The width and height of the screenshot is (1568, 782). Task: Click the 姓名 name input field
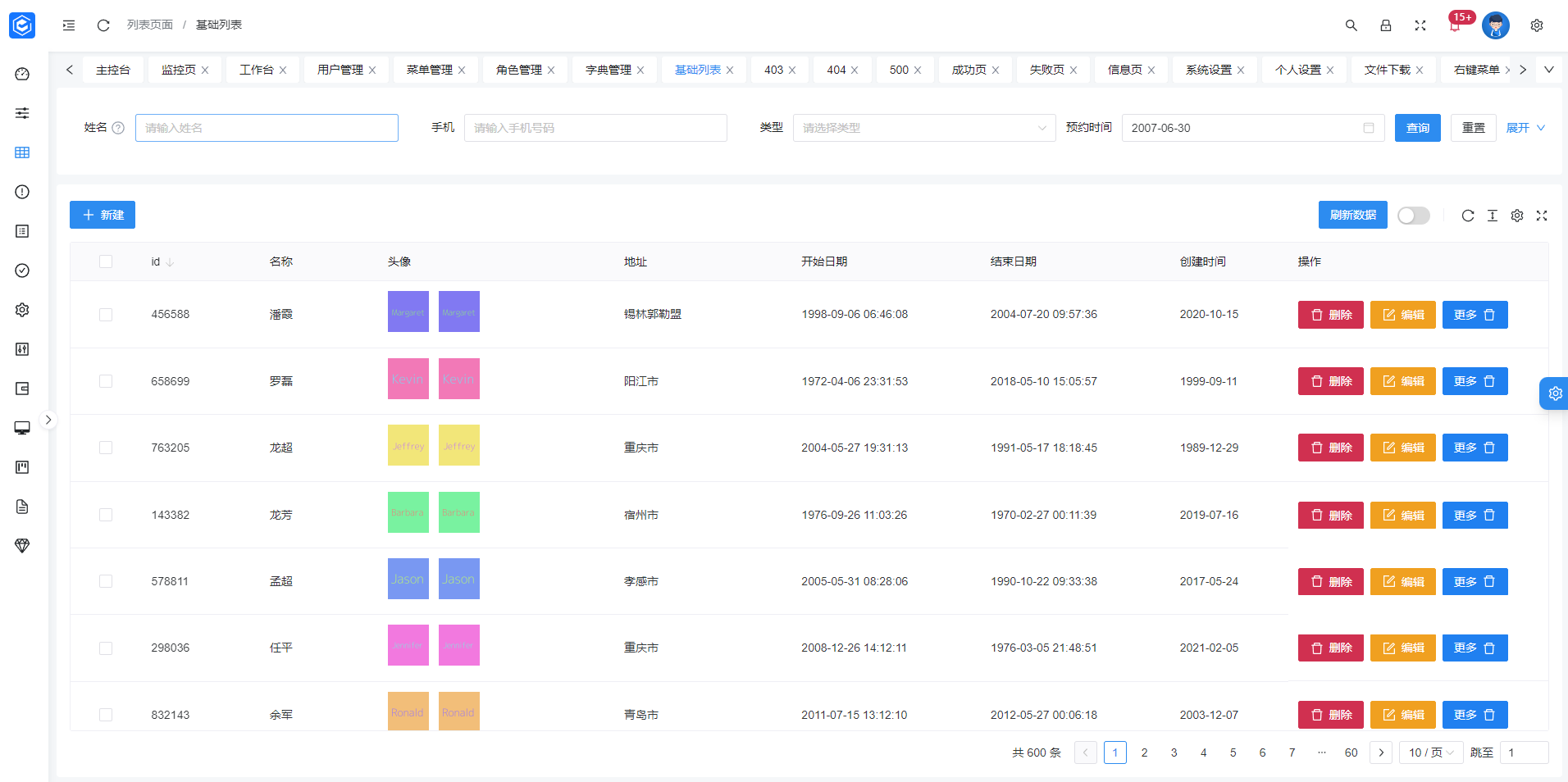(267, 128)
